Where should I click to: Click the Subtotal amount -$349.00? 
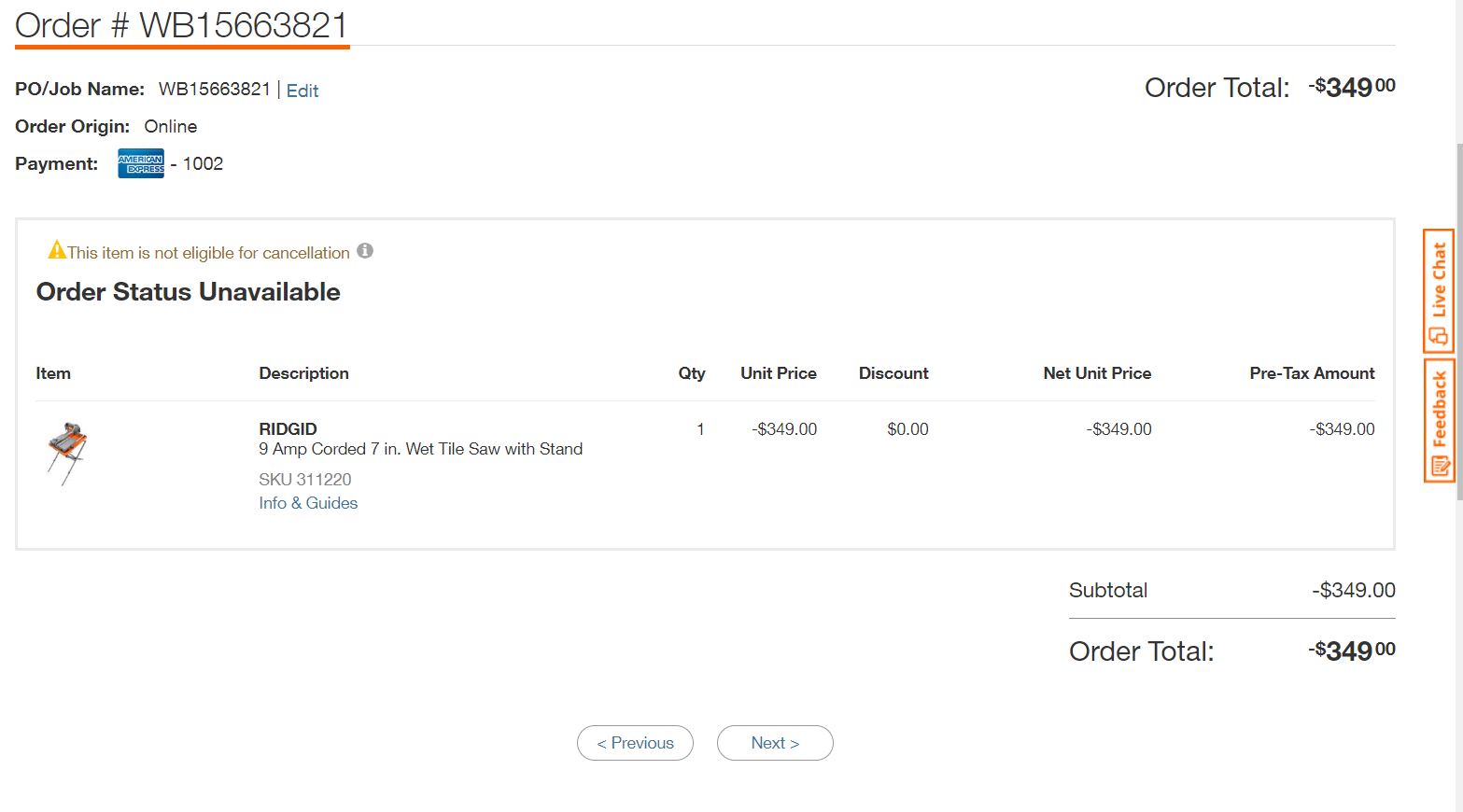point(1353,590)
